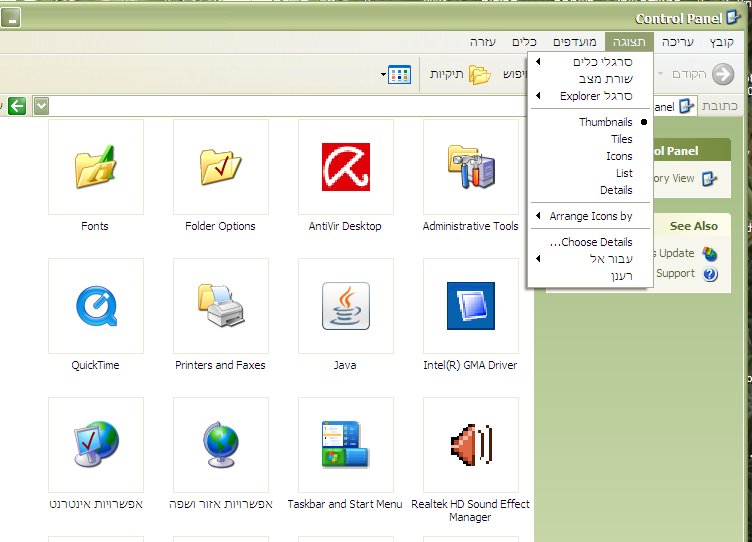The image size is (752, 542).
Task: Select the Thumbnails view option
Action: (590, 122)
